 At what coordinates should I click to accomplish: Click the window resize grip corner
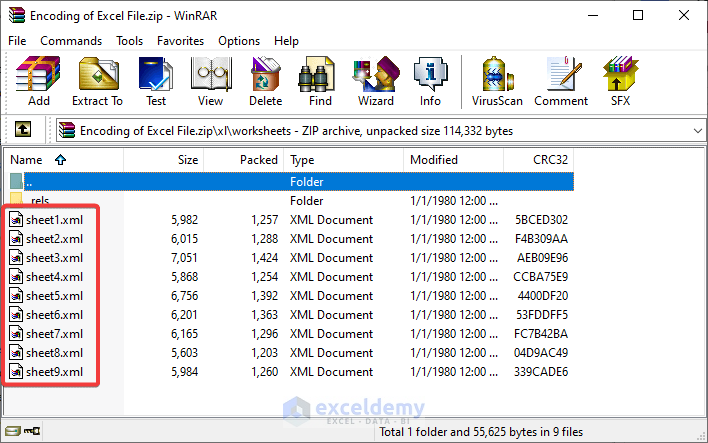coord(701,436)
